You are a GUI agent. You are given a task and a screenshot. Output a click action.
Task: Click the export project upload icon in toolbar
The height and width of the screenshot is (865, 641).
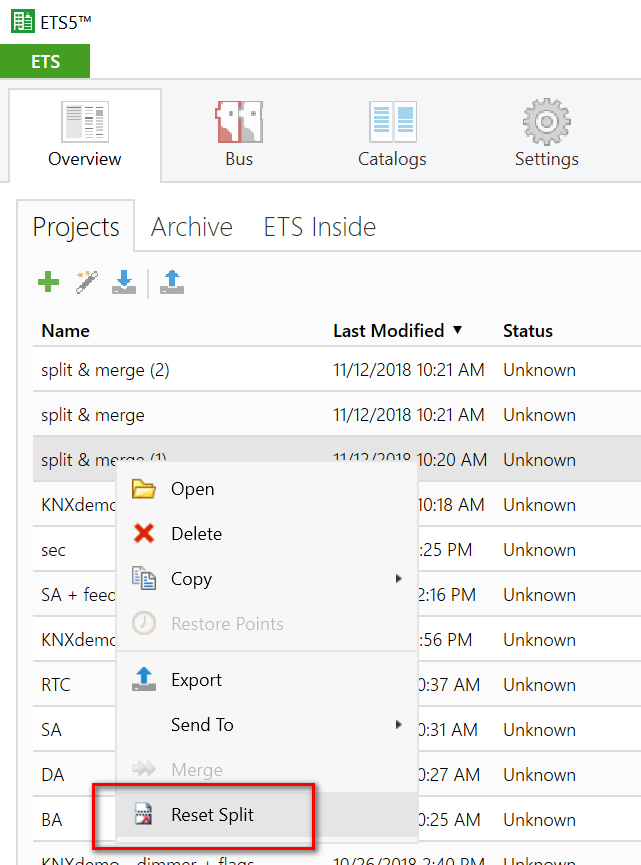click(172, 282)
